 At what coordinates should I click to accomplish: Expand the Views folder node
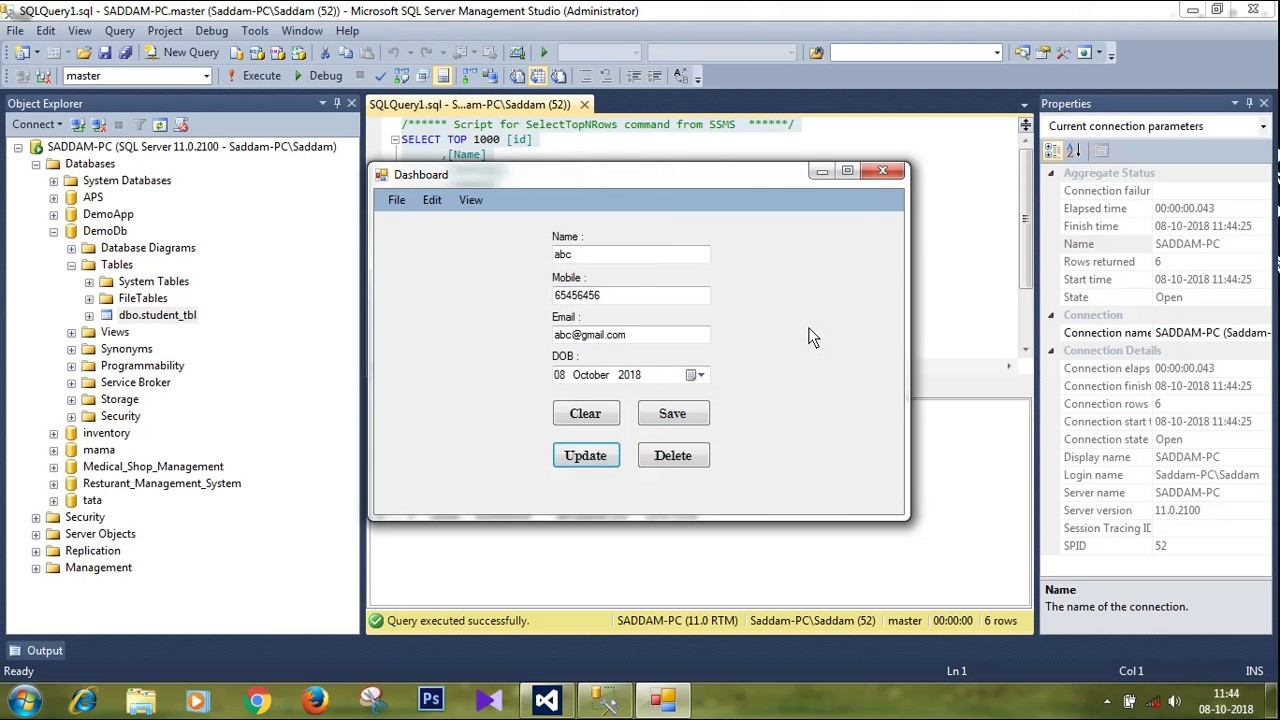(x=71, y=332)
